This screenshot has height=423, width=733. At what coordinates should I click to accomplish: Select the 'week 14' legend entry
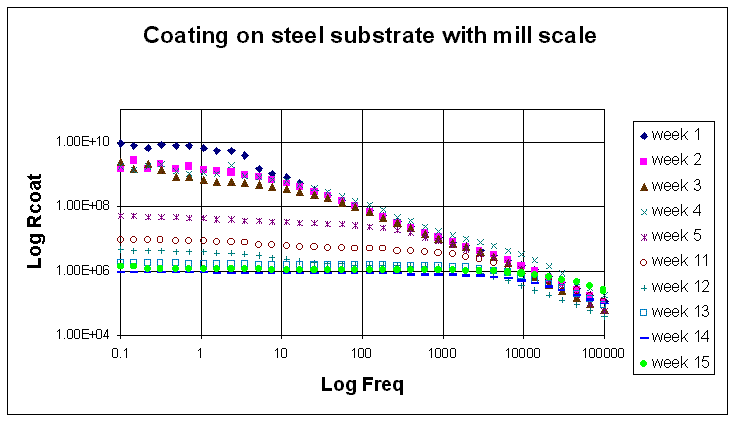point(674,337)
